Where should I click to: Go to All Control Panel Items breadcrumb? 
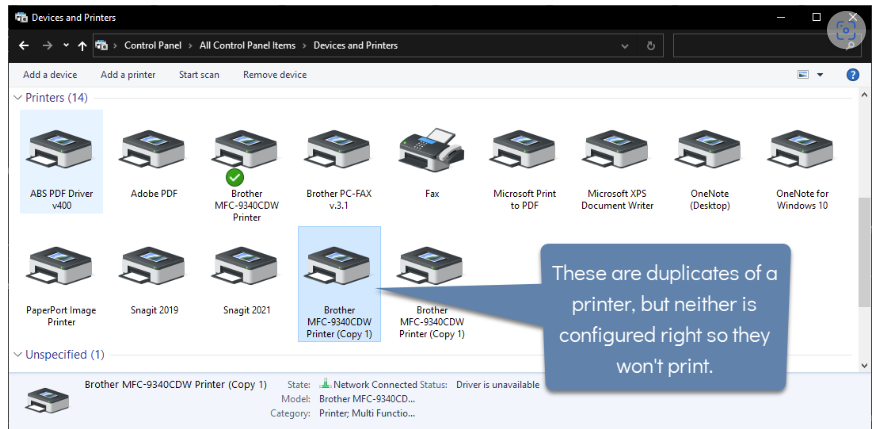[x=247, y=46]
